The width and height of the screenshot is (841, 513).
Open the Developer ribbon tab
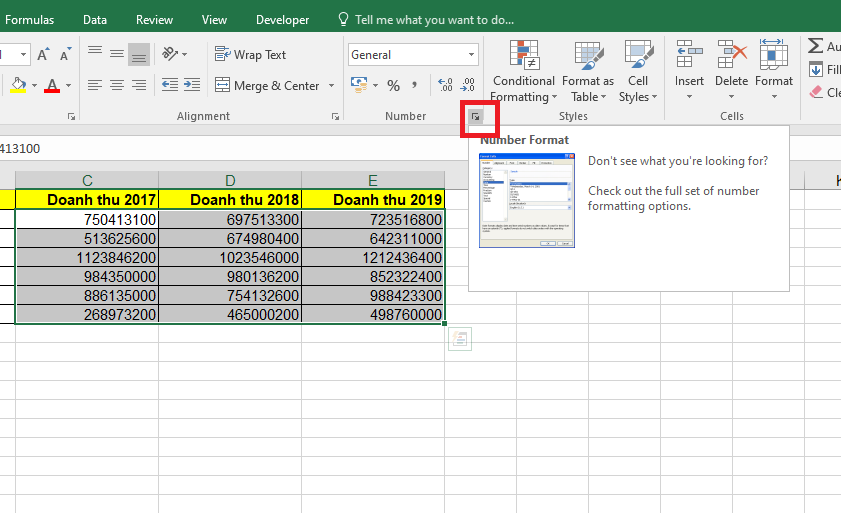point(283,19)
